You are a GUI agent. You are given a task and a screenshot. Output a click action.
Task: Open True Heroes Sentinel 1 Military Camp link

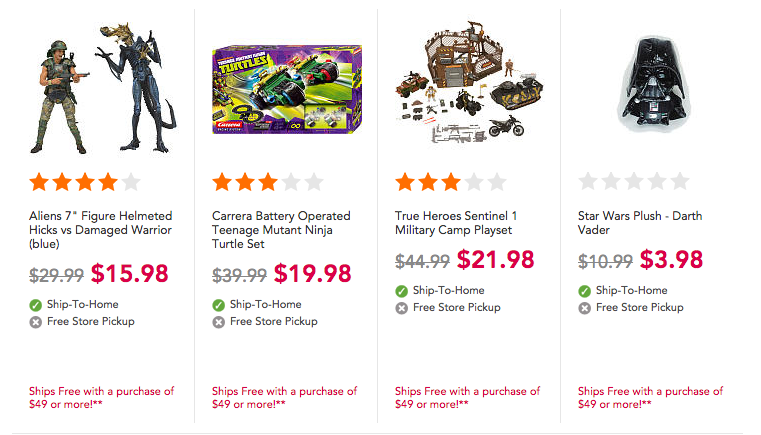[456, 223]
